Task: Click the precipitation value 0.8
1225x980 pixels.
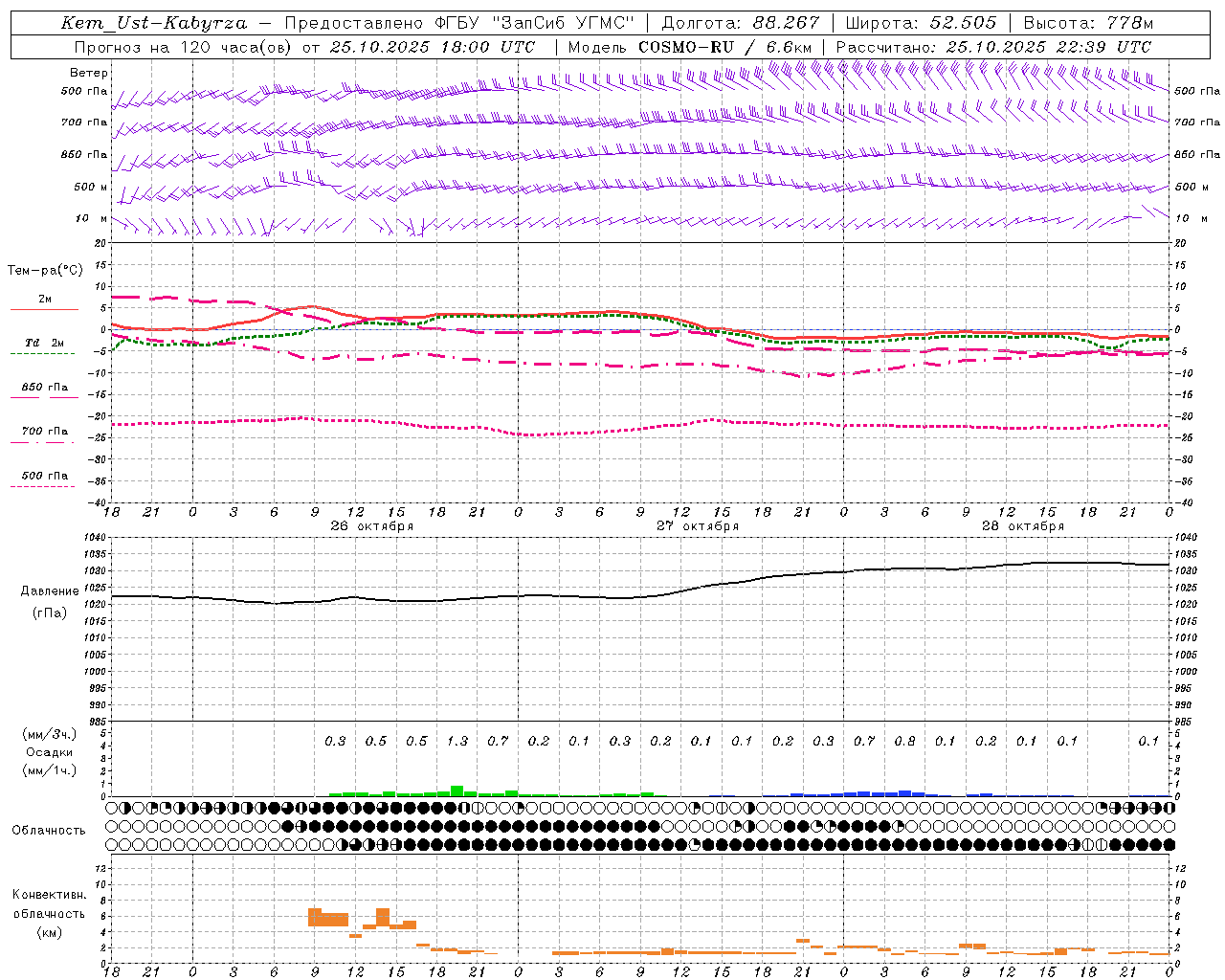Action: click(904, 741)
